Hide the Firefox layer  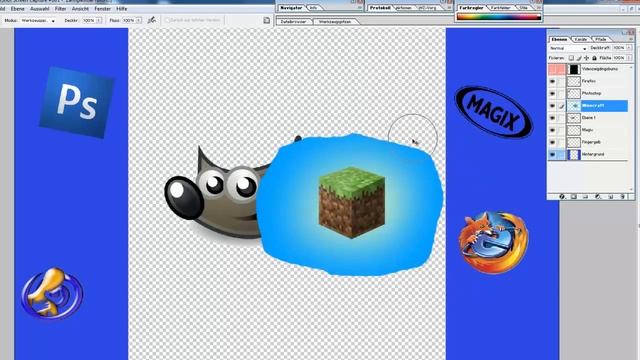tap(552, 81)
